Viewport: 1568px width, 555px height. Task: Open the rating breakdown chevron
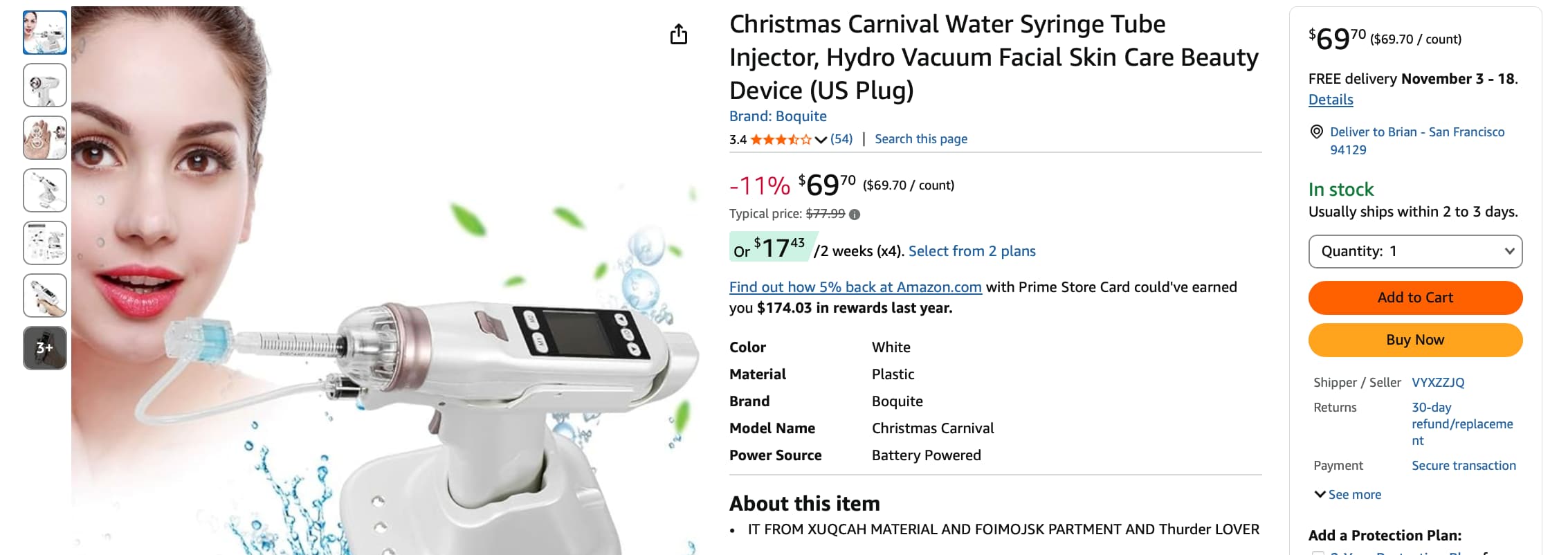click(x=821, y=140)
